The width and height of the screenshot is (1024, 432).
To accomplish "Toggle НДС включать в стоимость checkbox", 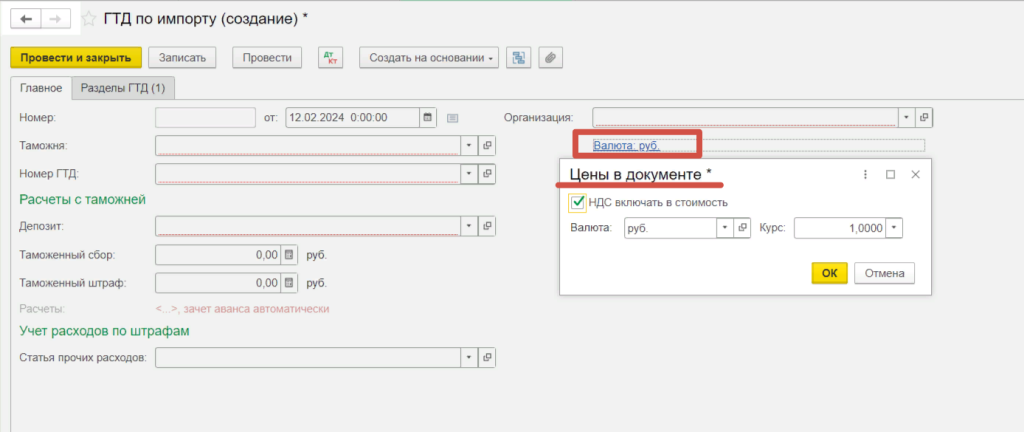I will coord(578,202).
